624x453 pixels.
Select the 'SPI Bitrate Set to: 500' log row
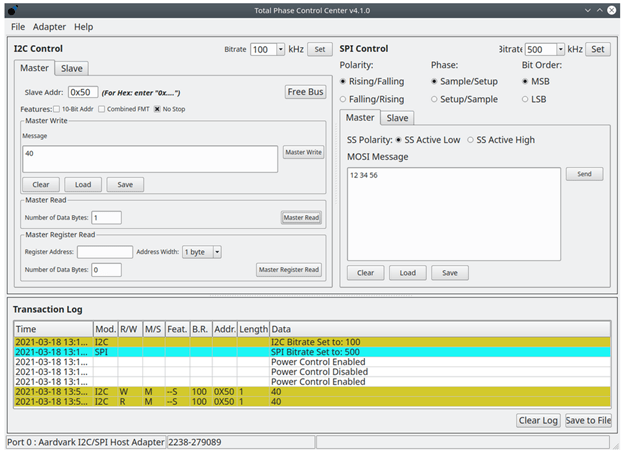pos(312,352)
